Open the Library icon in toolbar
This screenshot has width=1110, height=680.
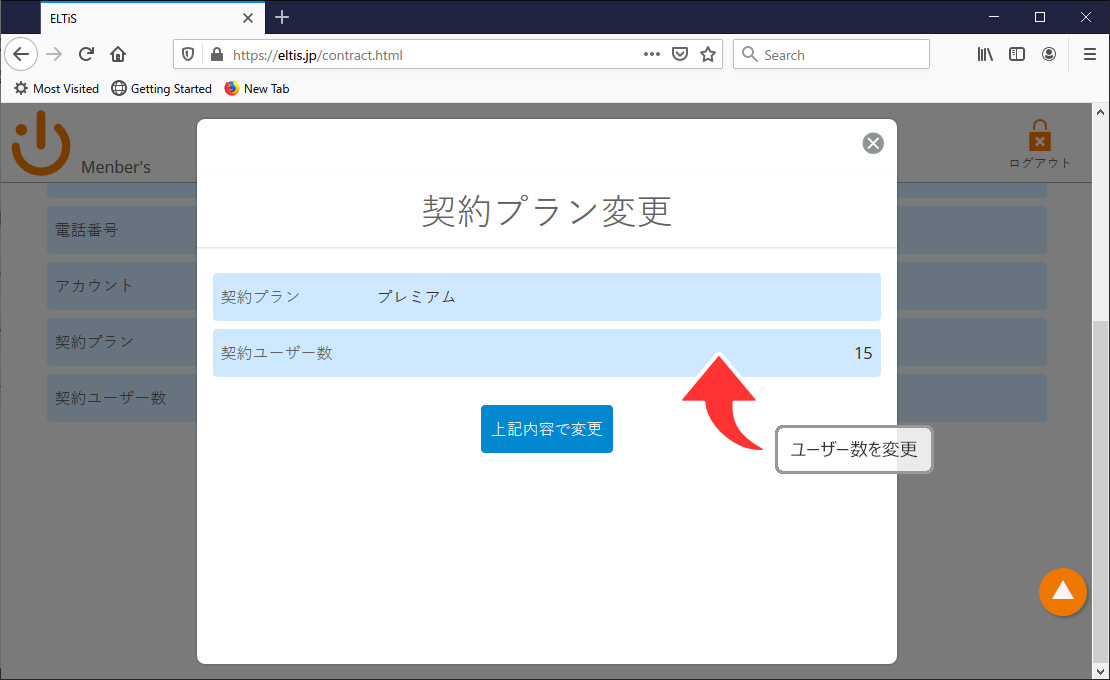click(x=985, y=54)
